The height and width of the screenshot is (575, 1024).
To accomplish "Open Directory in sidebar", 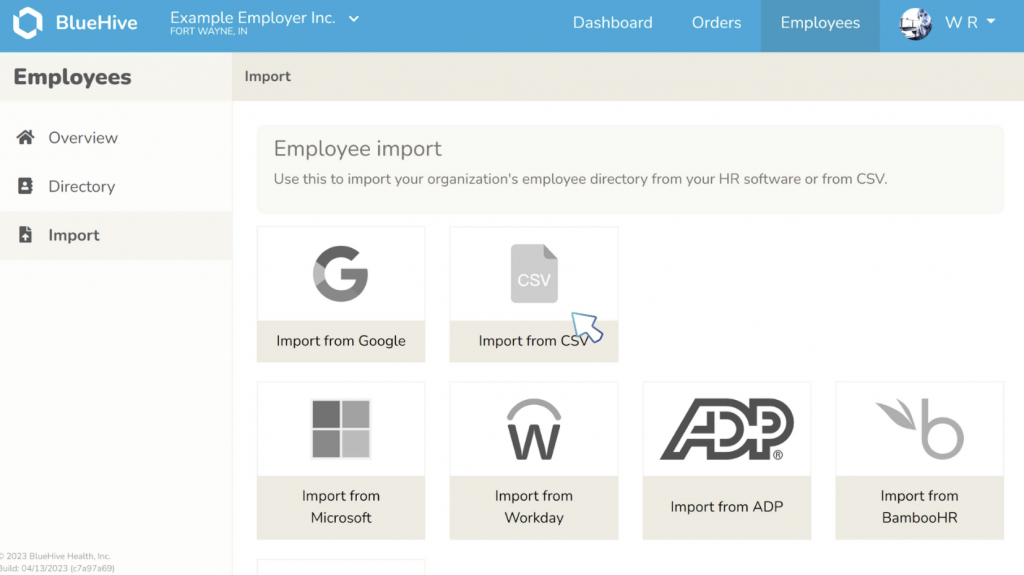I will tap(82, 187).
